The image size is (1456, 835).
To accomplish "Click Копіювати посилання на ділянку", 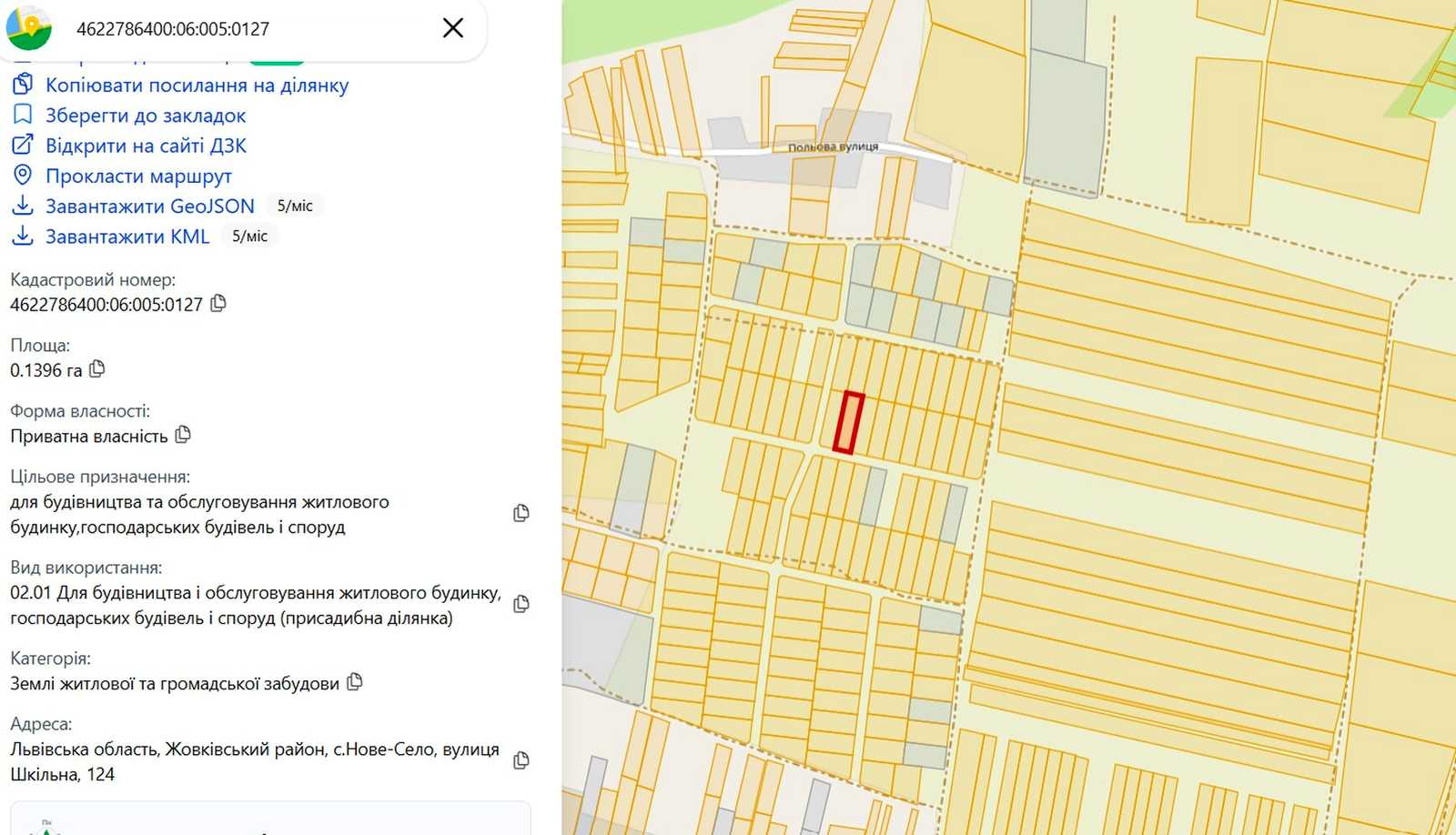I will coord(197,86).
